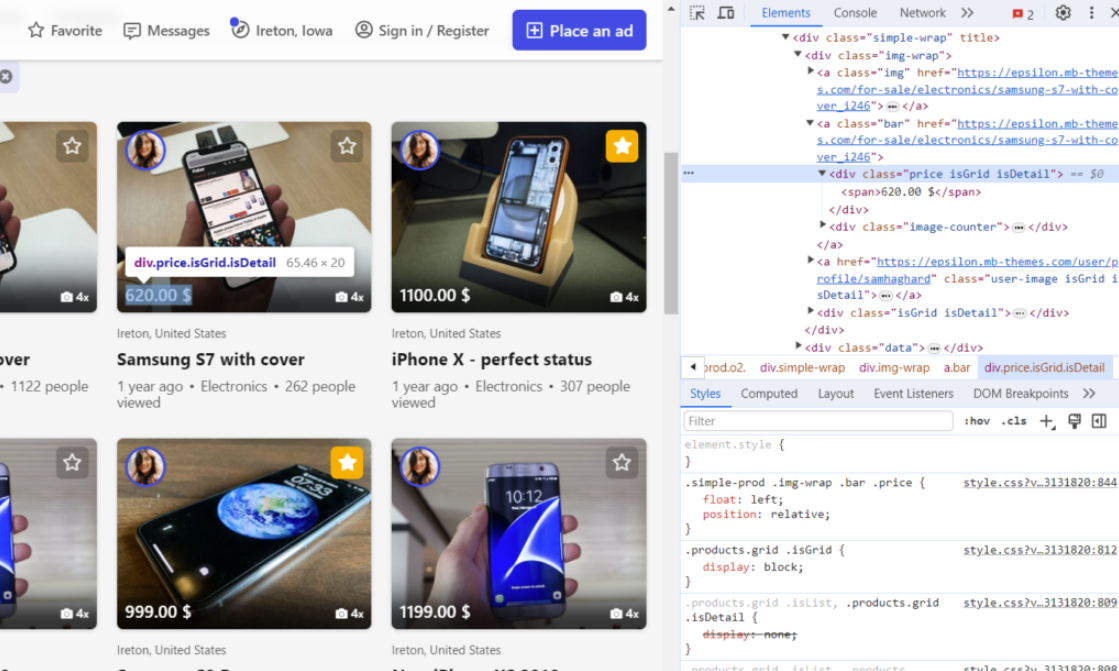The width and height of the screenshot is (1119, 671).
Task: Toggle computed styles sidebar icon
Action: [1099, 421]
